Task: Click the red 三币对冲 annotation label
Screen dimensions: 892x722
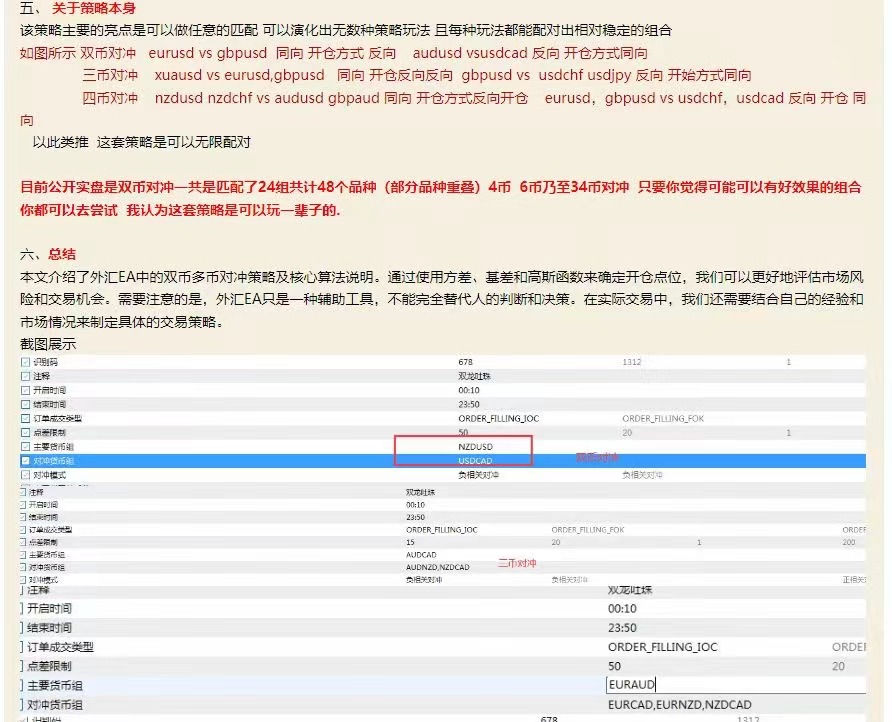Action: (x=517, y=563)
